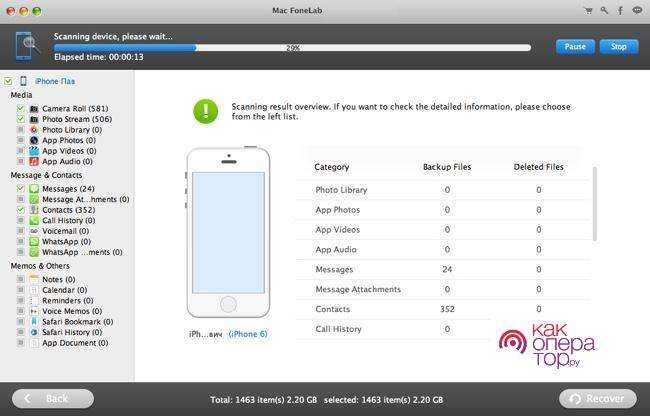Click the Photo Stream icon
This screenshot has height=416, width=650.
point(34,119)
